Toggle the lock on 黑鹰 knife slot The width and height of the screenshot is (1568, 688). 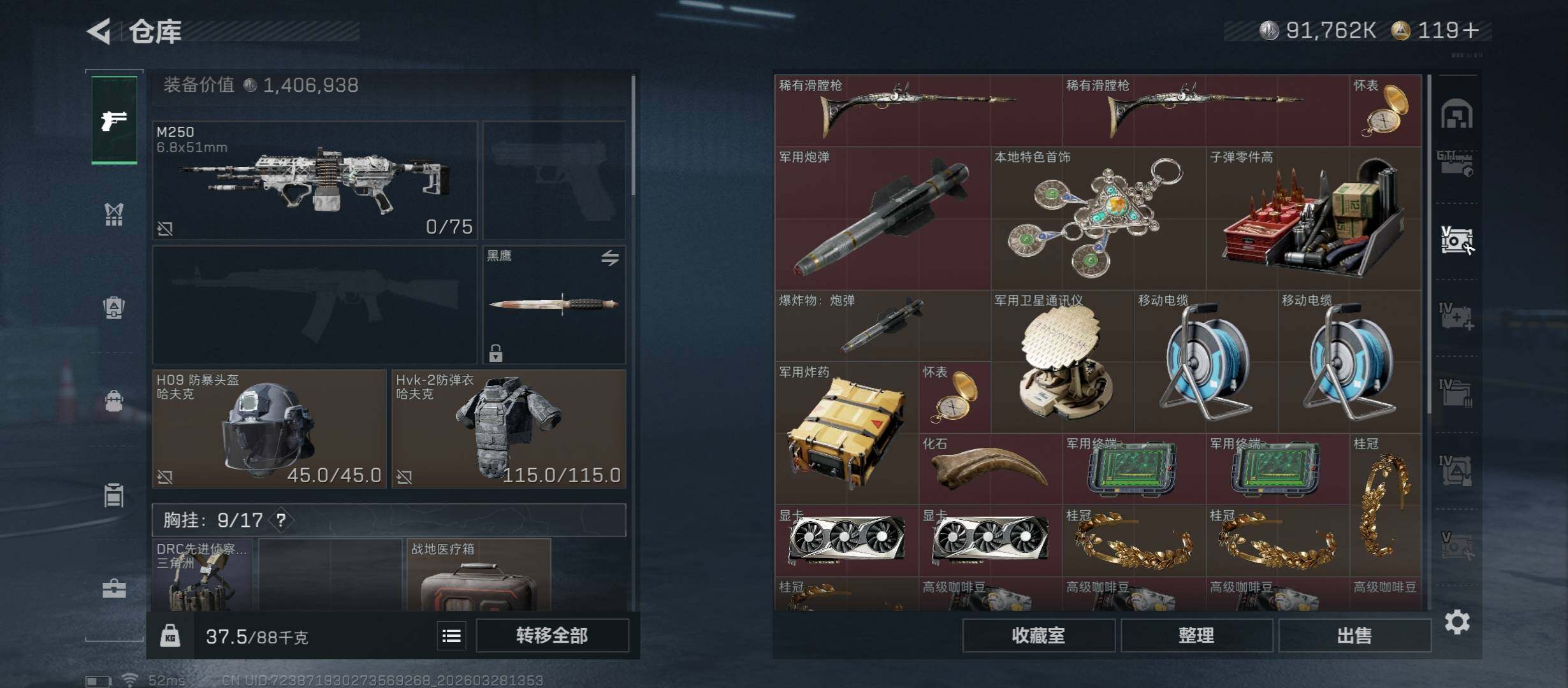click(496, 352)
